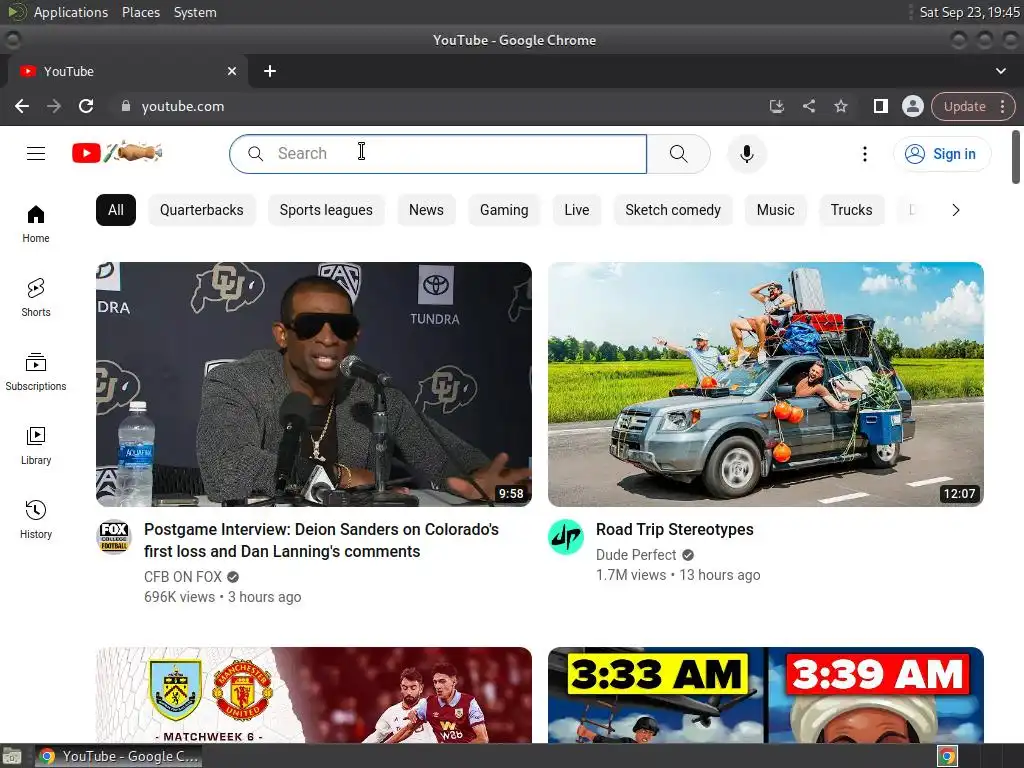Viewport: 1024px width, 768px height.
Task: Share this page icon in address bar
Action: pos(808,106)
